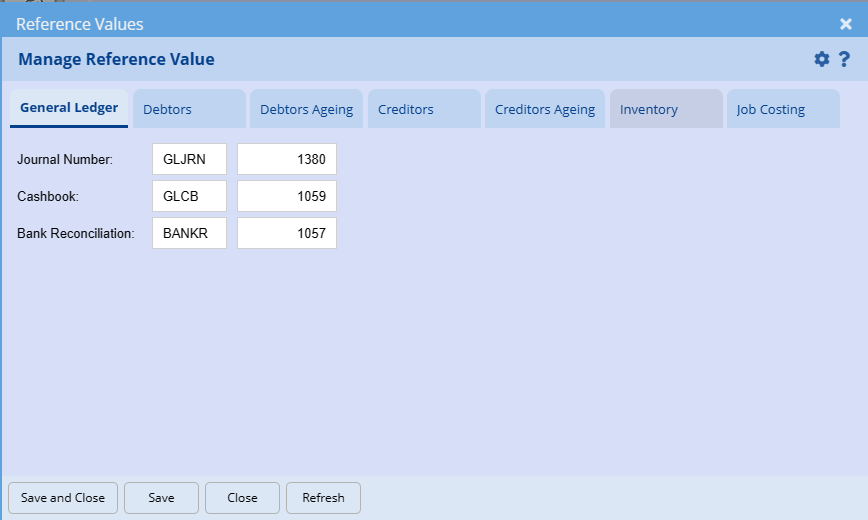Show the Creditors Ageing tab
This screenshot has width=868, height=520.
pos(545,109)
